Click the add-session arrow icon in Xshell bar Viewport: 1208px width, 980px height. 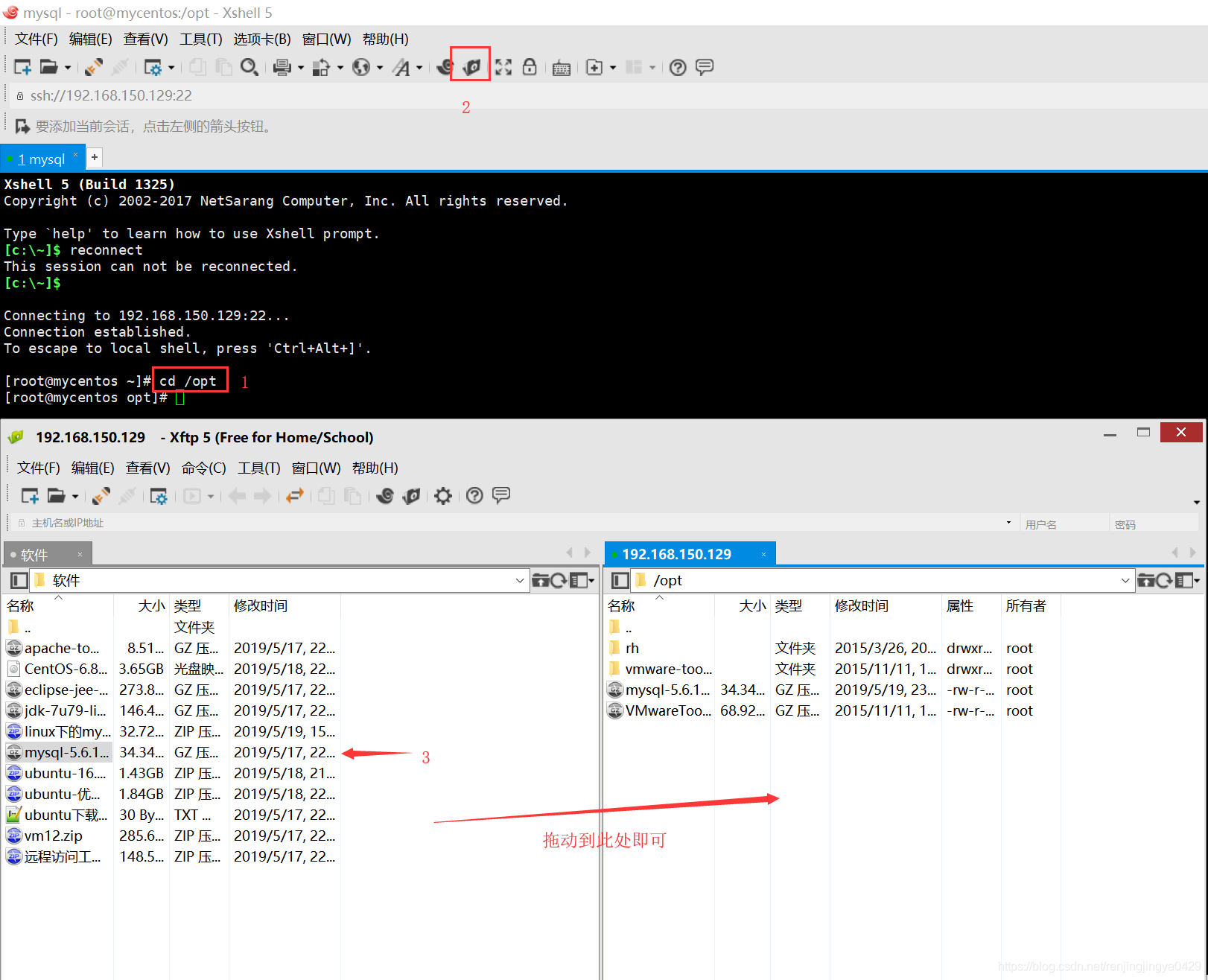[x=22, y=127]
